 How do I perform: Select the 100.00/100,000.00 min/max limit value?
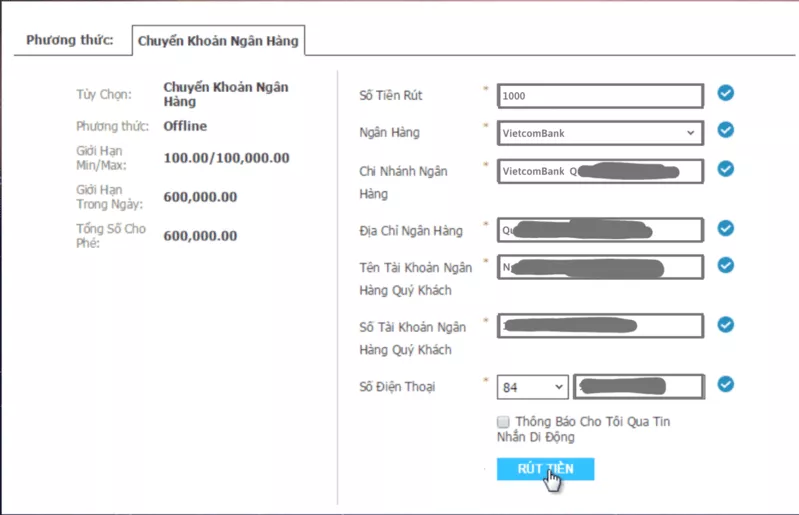point(226,158)
